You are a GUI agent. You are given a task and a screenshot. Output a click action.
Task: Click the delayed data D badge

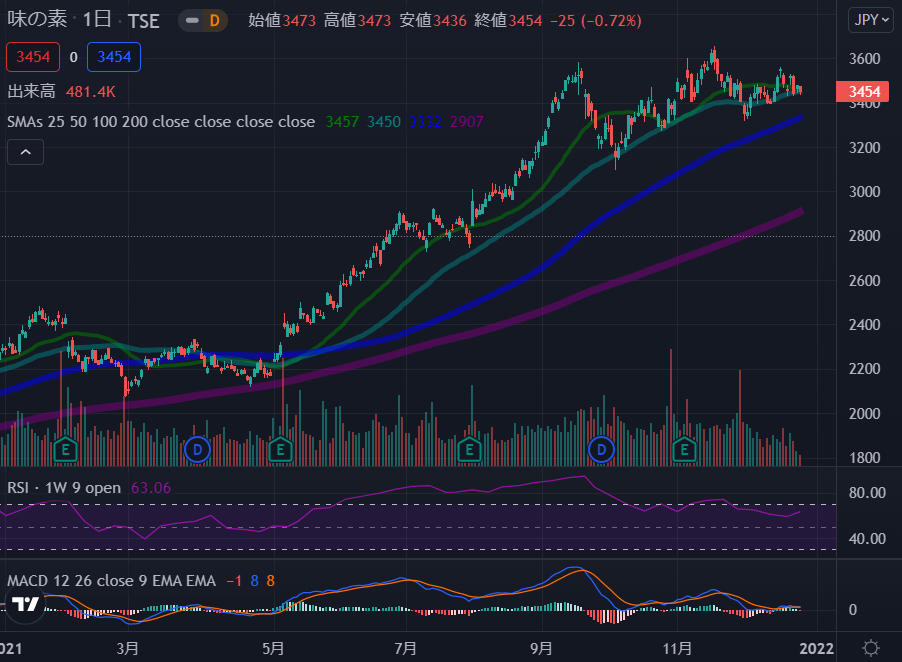[215, 21]
